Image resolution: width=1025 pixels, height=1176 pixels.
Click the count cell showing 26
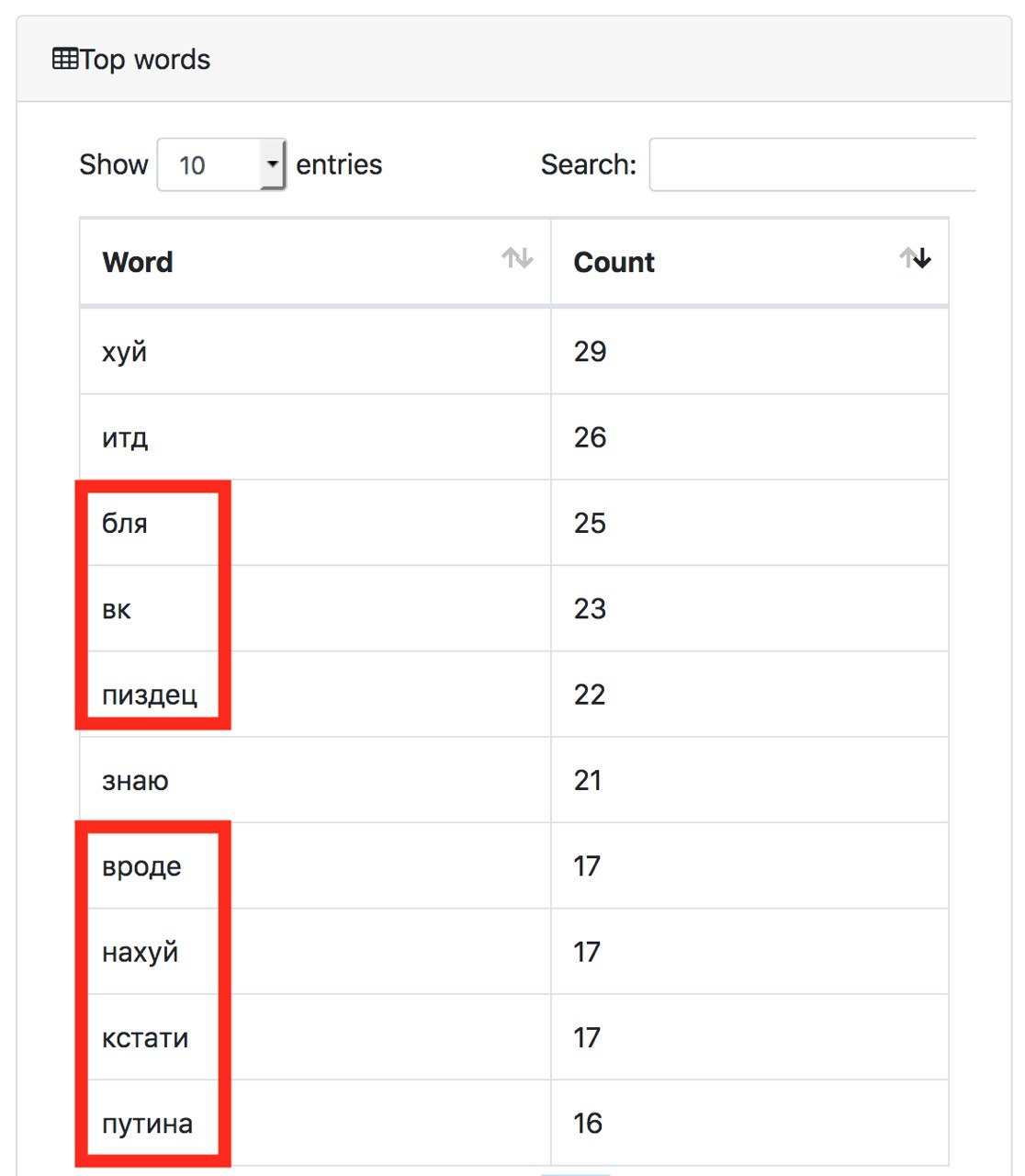tap(749, 437)
